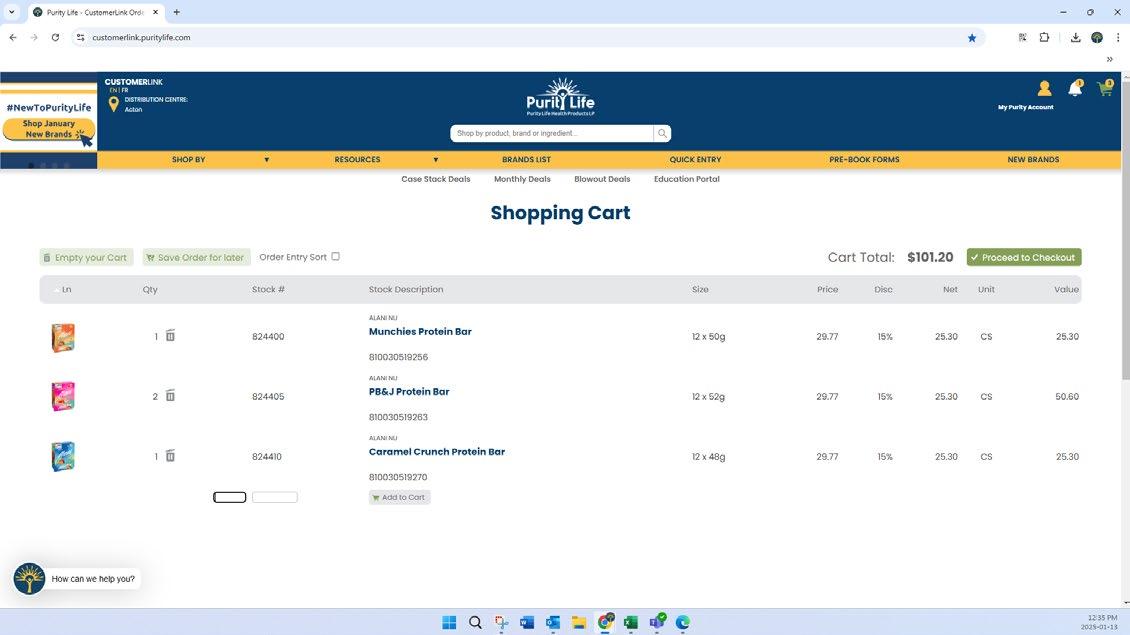Delete the PB&J Protein Bar line

click(170, 396)
